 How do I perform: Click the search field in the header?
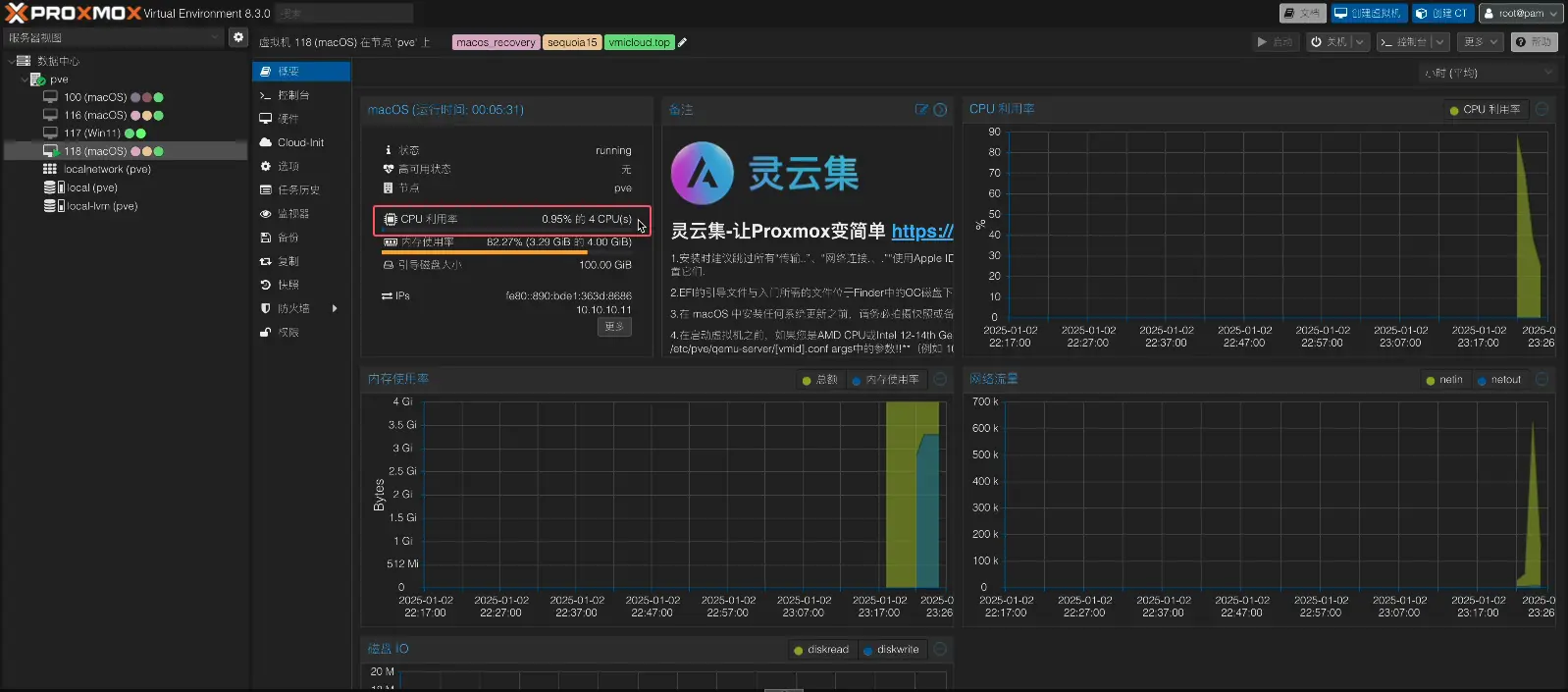pyautogui.click(x=344, y=13)
